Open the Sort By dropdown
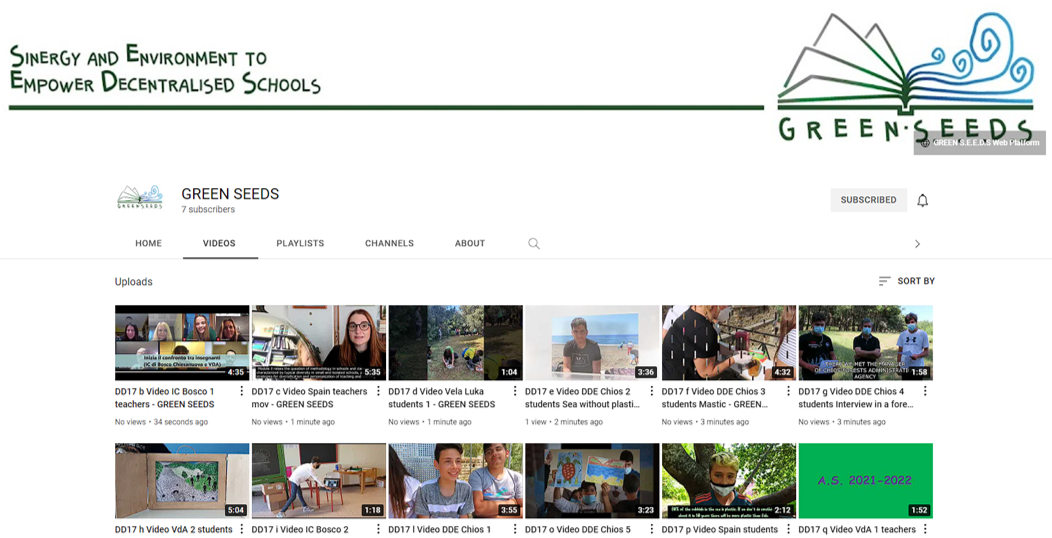Viewport: 1052px width, 538px height. [906, 281]
